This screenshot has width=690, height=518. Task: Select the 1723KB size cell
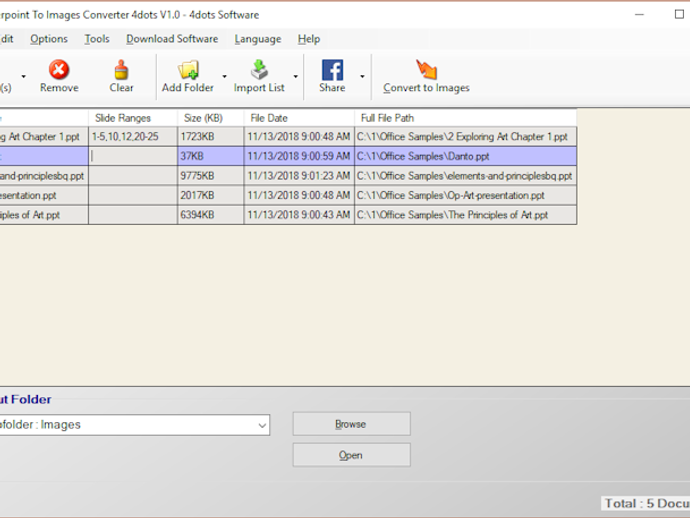pyautogui.click(x=211, y=137)
